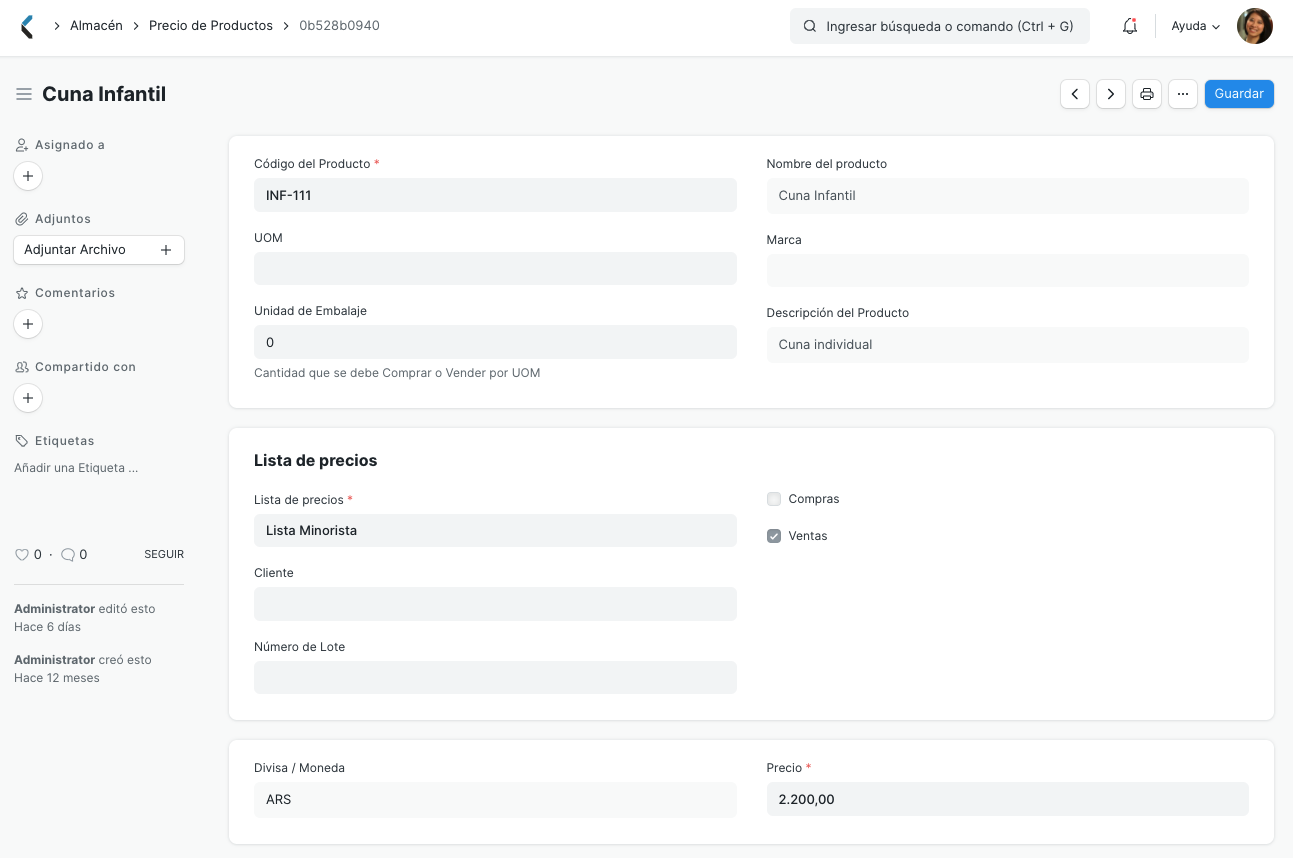Viewport: 1293px width, 858px height.
Task: Click the Adjuntos paperclip icon
Action: [x=22, y=219]
